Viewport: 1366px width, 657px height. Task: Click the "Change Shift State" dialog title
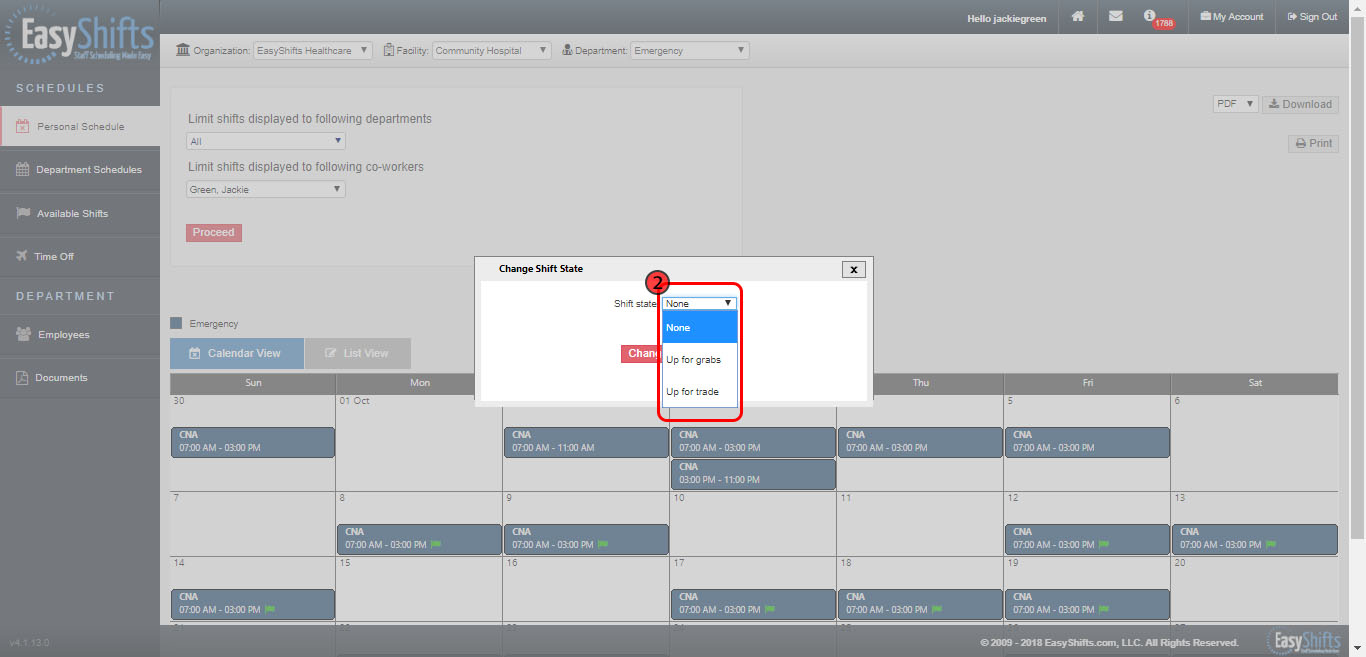[x=541, y=269]
